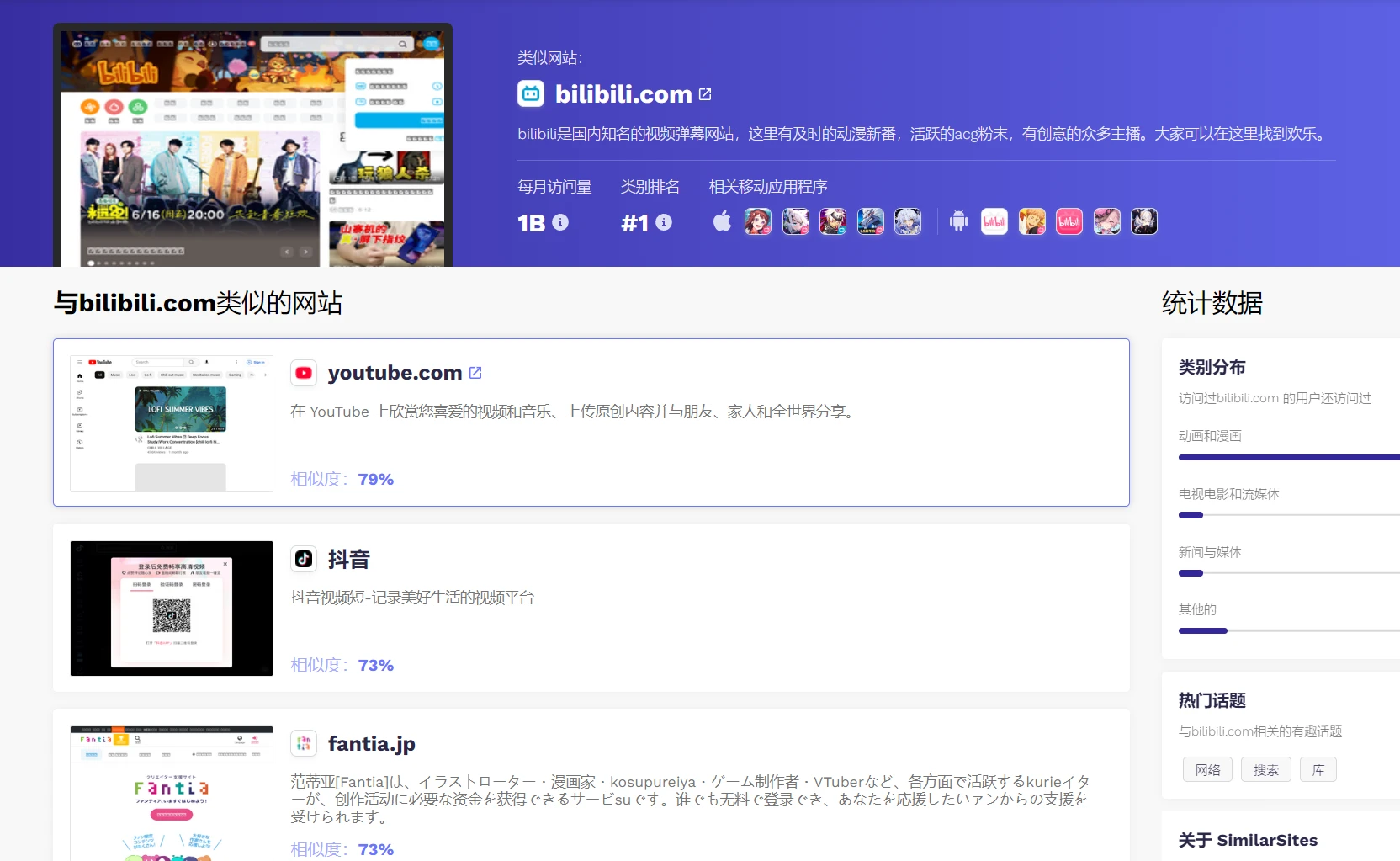Click the 其他的 category bar
Screen dimensions: 1400x861
1289,630
